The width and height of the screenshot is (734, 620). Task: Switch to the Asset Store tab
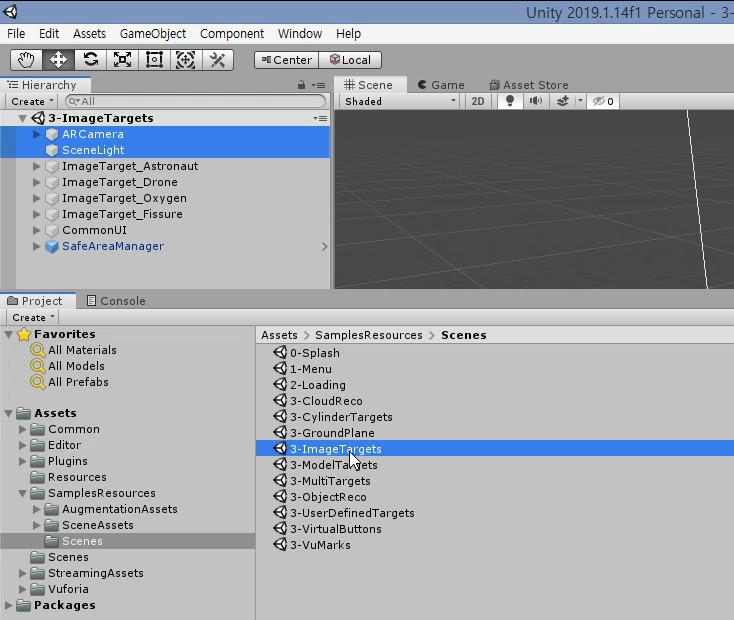529,85
